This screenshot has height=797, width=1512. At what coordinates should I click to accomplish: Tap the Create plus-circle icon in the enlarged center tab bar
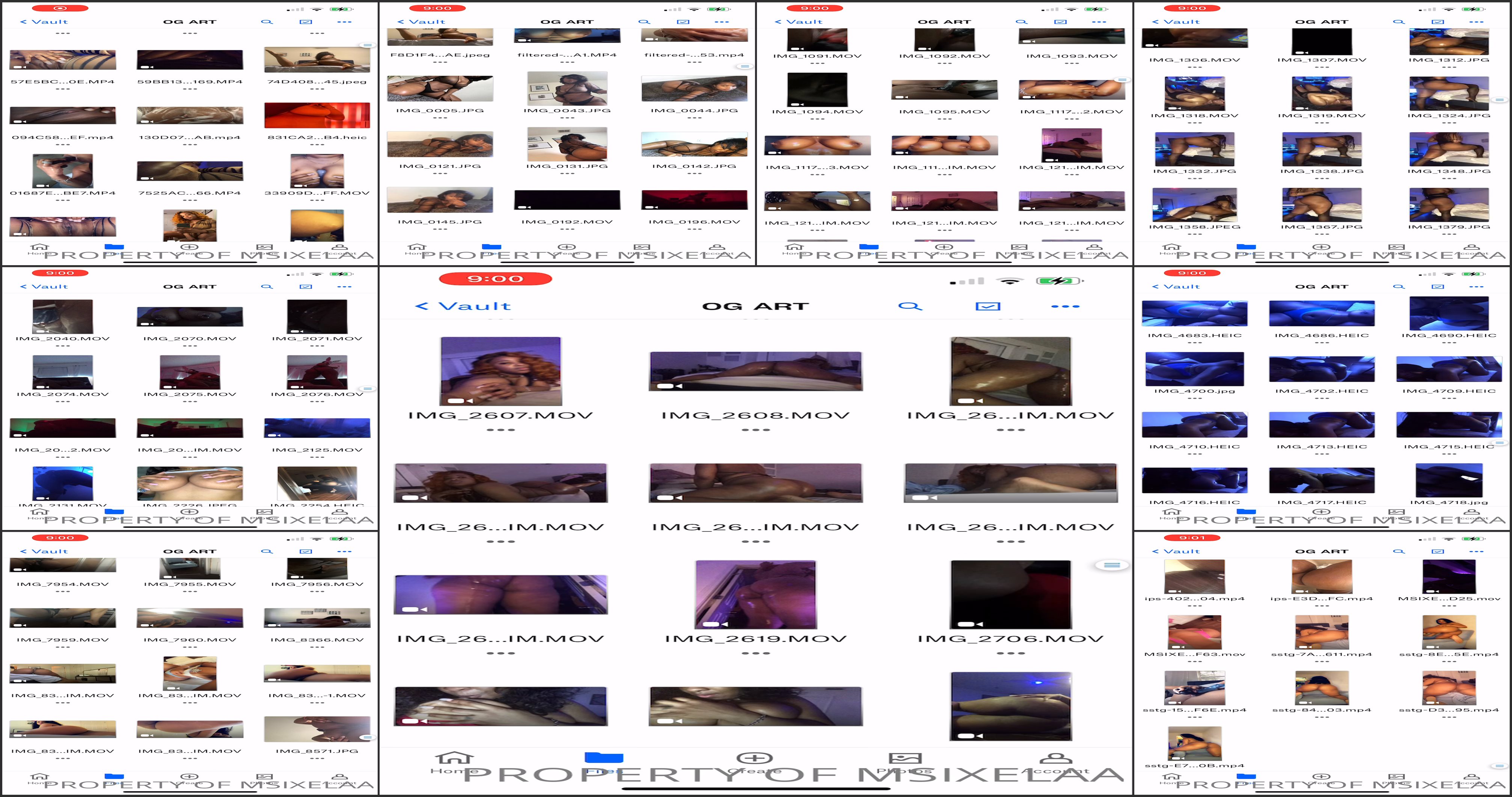pos(754,758)
